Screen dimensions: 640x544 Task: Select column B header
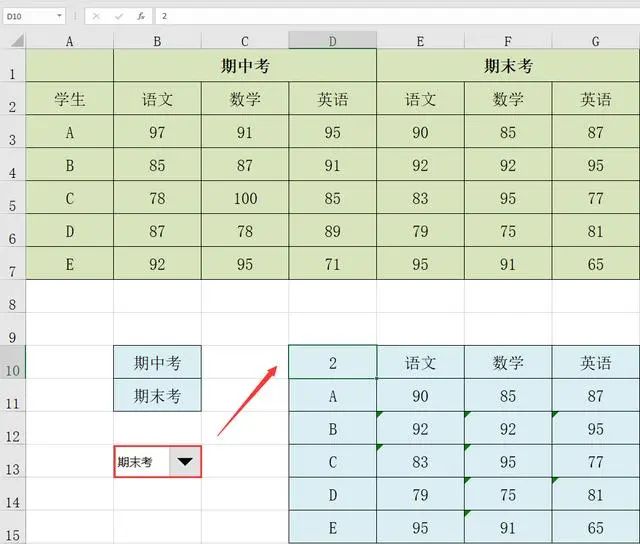point(157,41)
